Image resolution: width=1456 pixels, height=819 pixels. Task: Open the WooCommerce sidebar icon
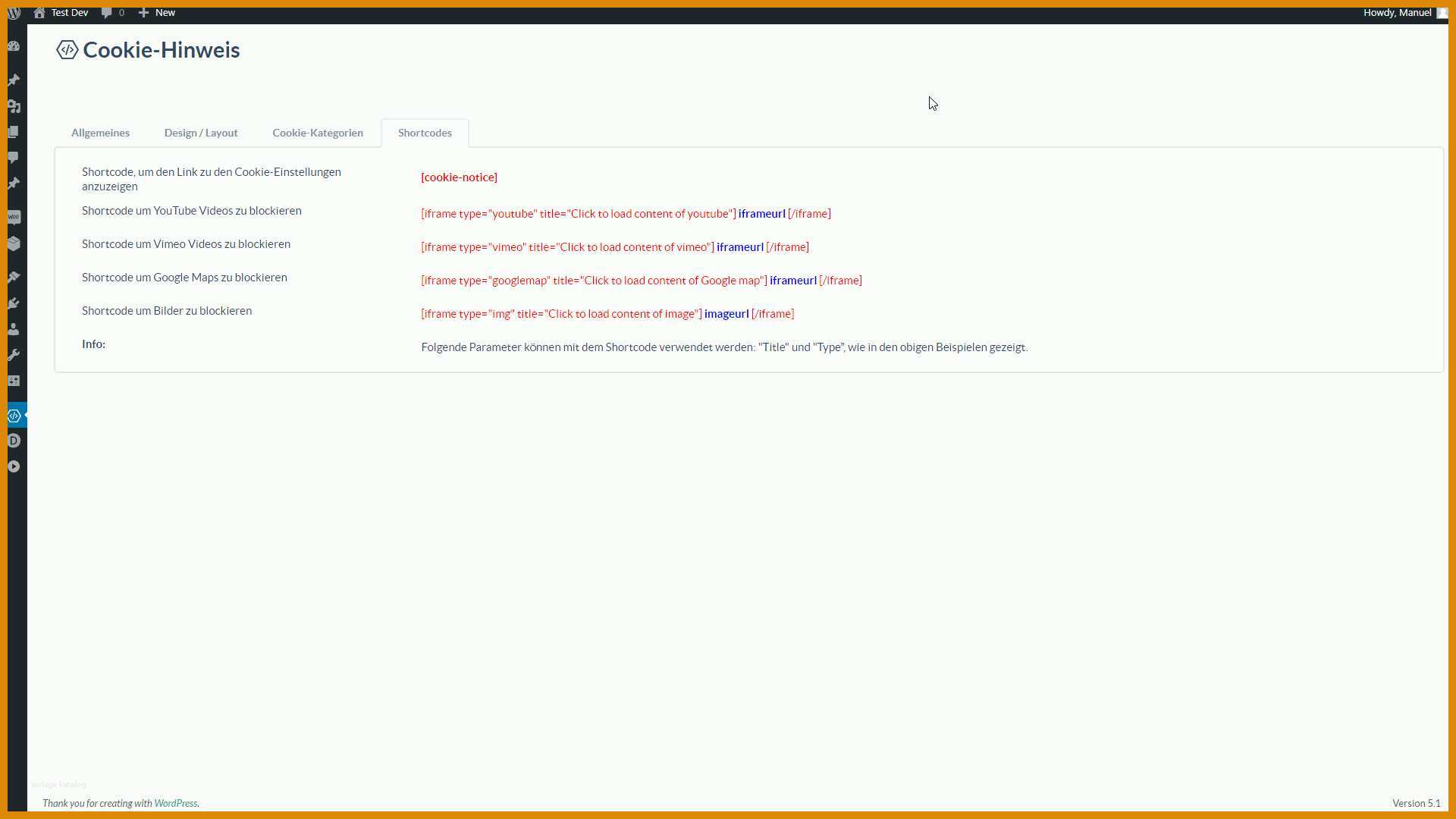(14, 218)
